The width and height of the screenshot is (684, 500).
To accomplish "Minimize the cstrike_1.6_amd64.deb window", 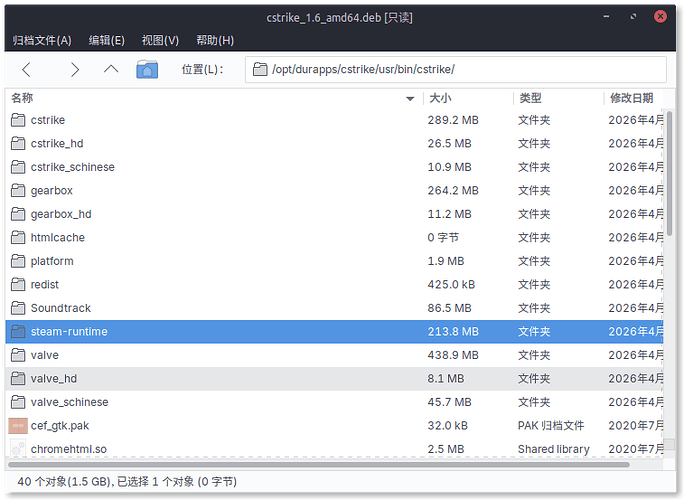I will tap(606, 17).
